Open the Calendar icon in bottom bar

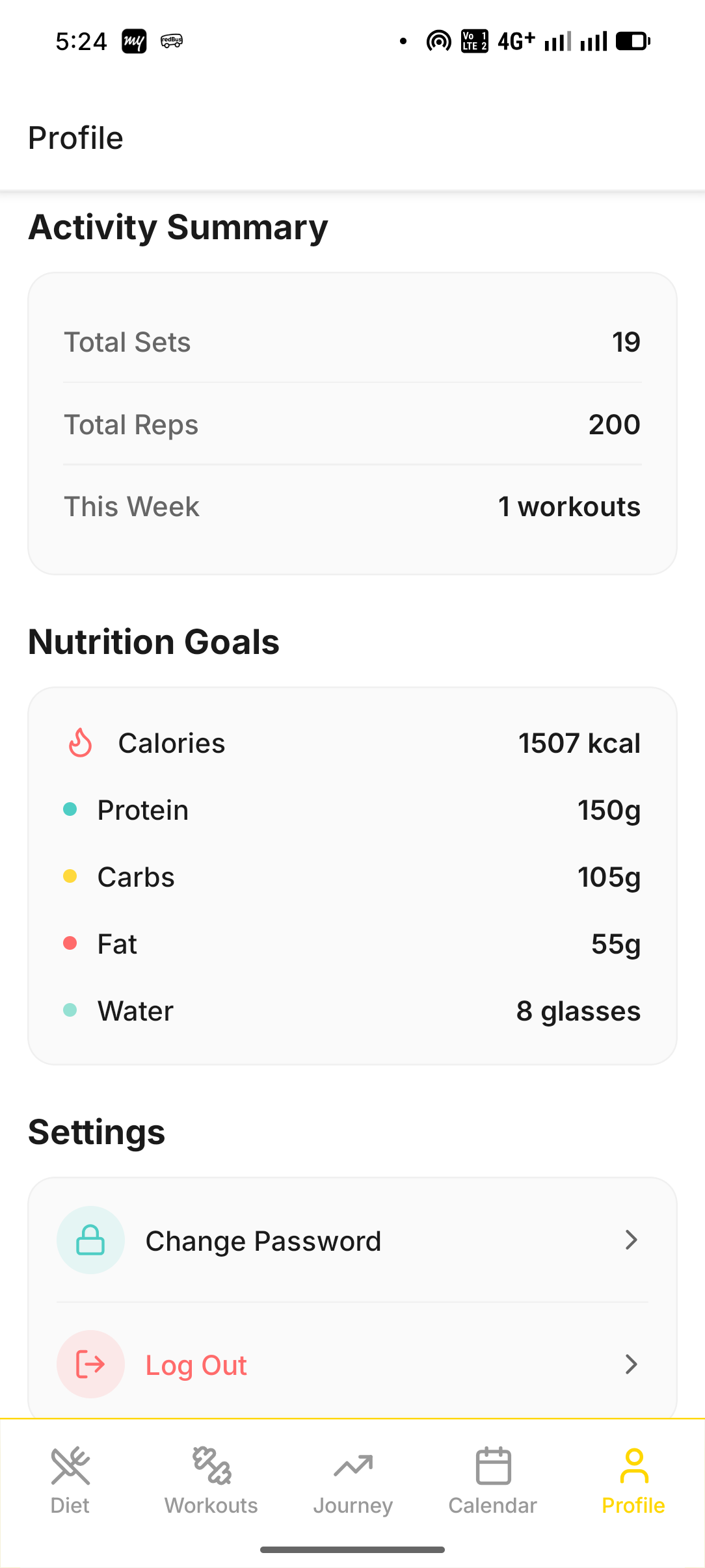(x=493, y=1465)
